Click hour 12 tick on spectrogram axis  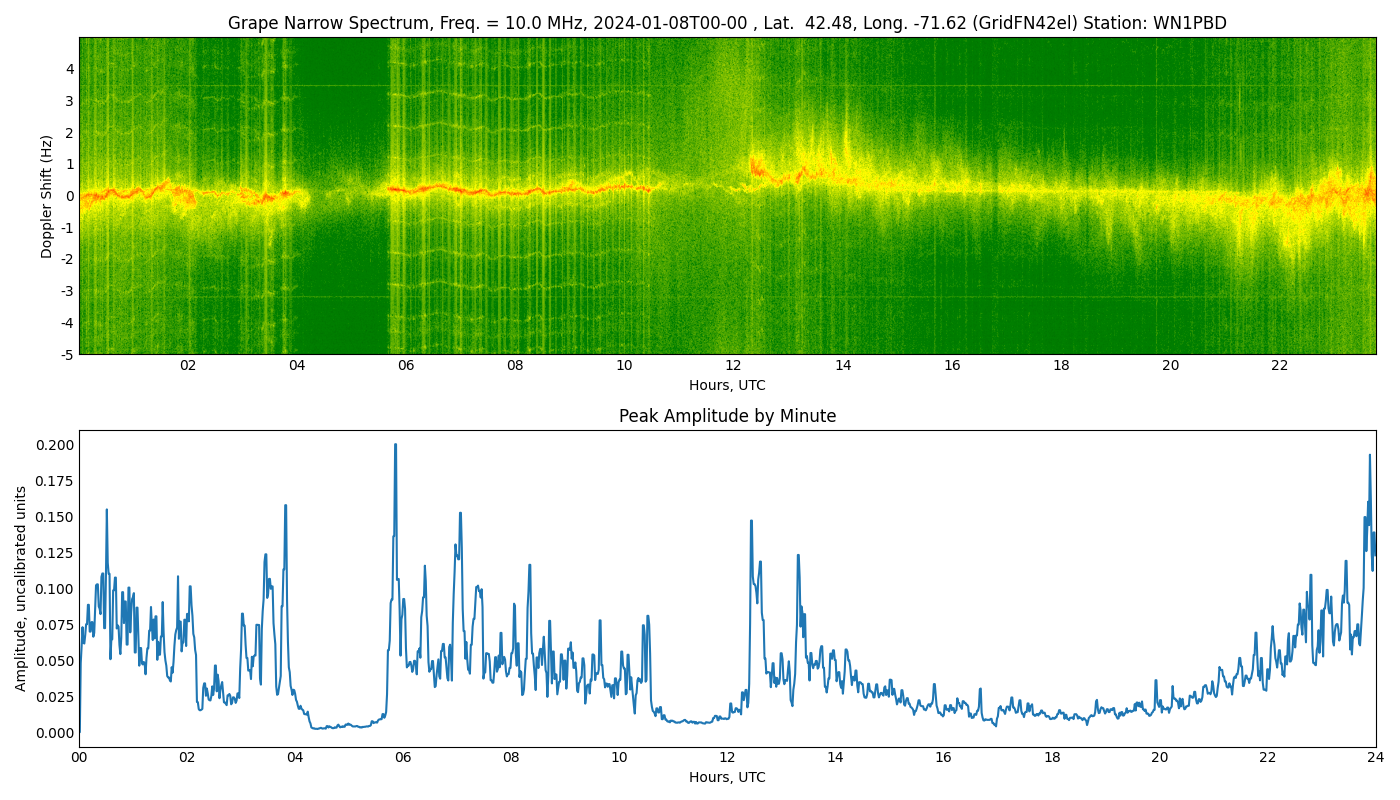click(x=733, y=366)
